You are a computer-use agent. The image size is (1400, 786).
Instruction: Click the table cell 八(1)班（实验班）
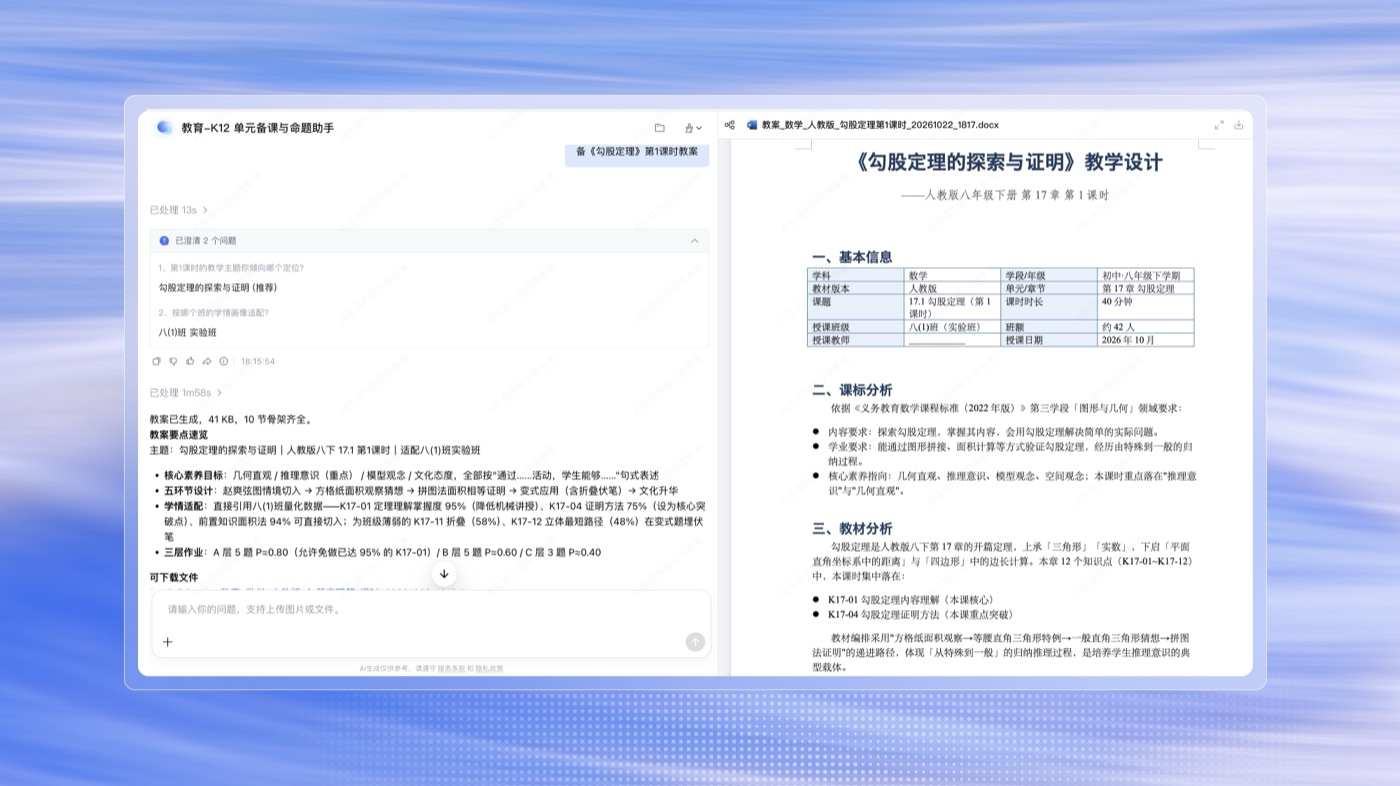(953, 327)
